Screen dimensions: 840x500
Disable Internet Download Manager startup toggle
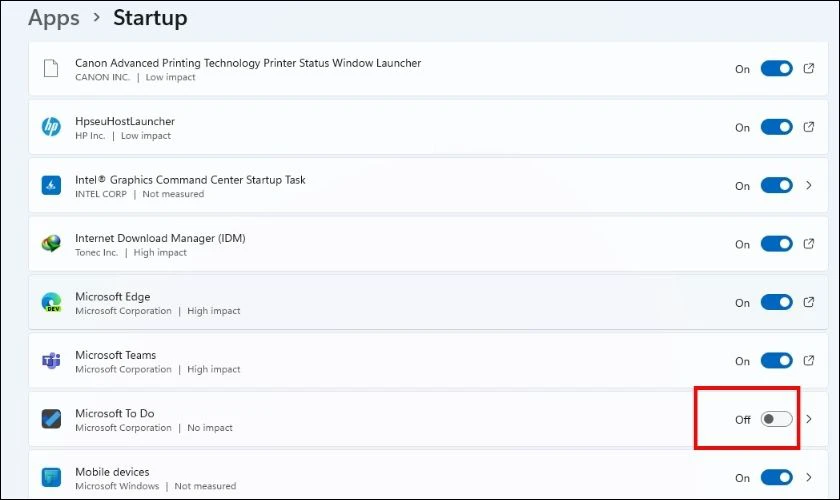coord(776,244)
